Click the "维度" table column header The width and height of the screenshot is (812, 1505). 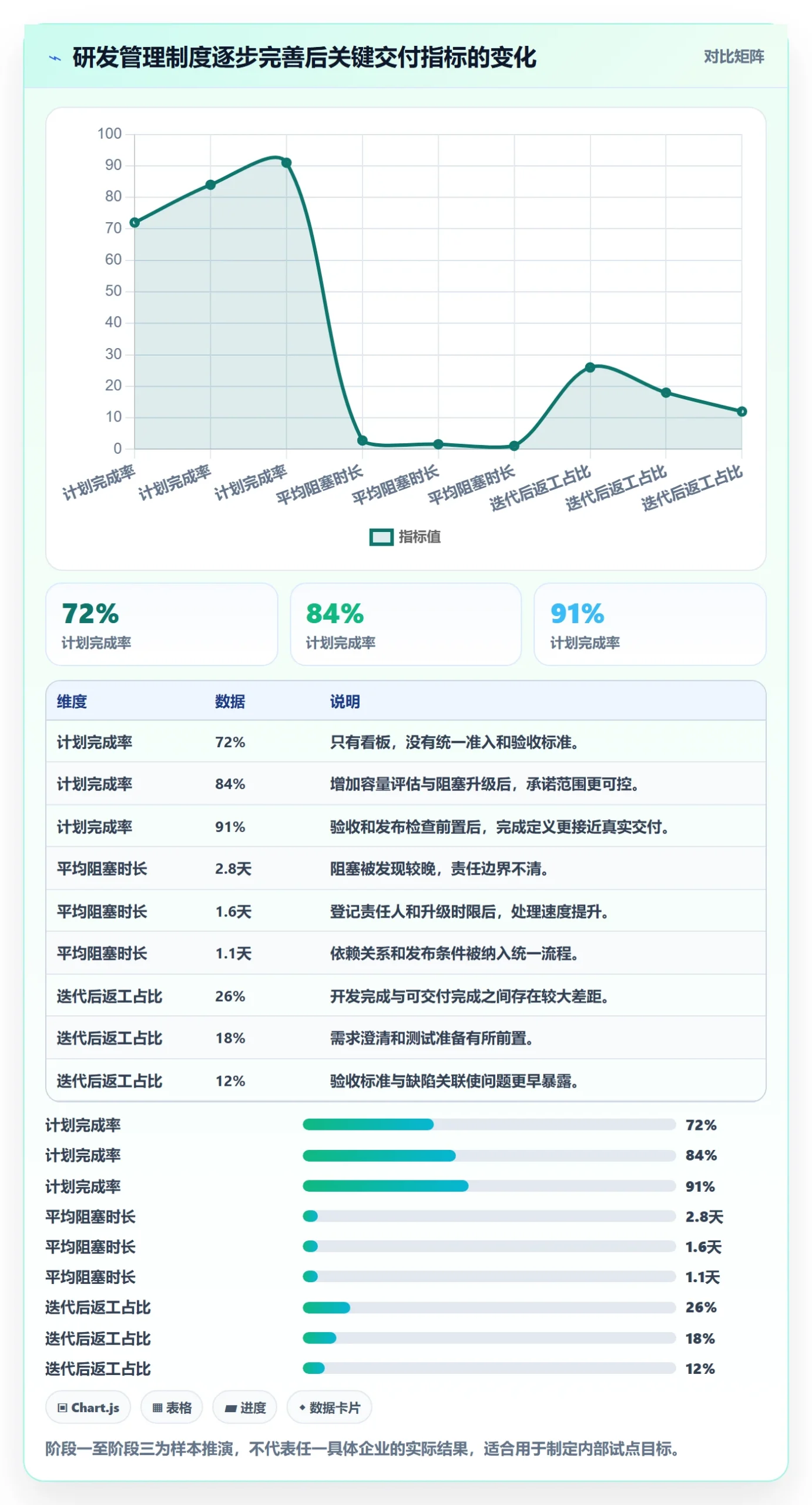(x=72, y=701)
